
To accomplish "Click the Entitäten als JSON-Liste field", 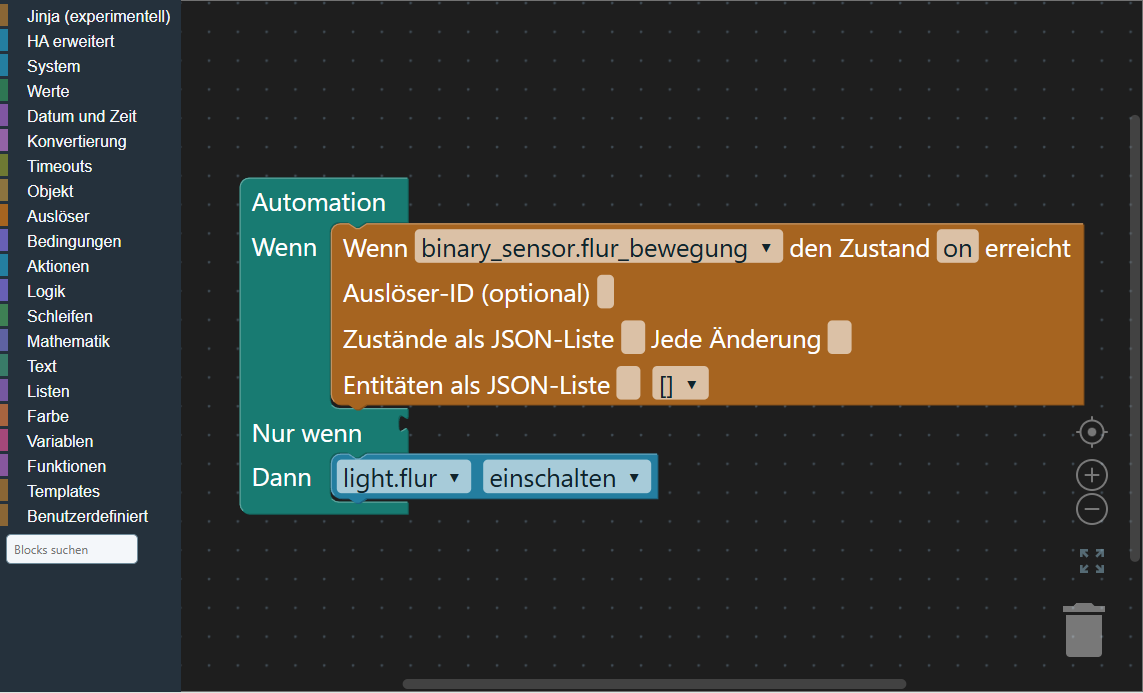I will point(628,383).
